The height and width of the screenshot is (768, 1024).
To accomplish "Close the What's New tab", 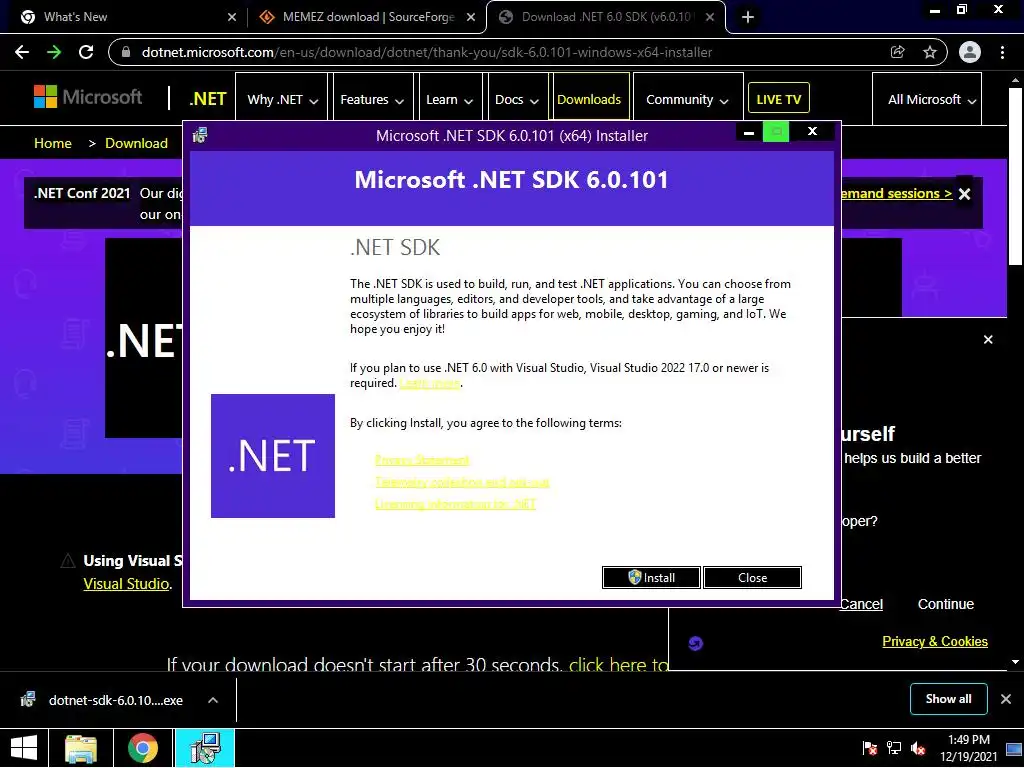I will coord(232,17).
